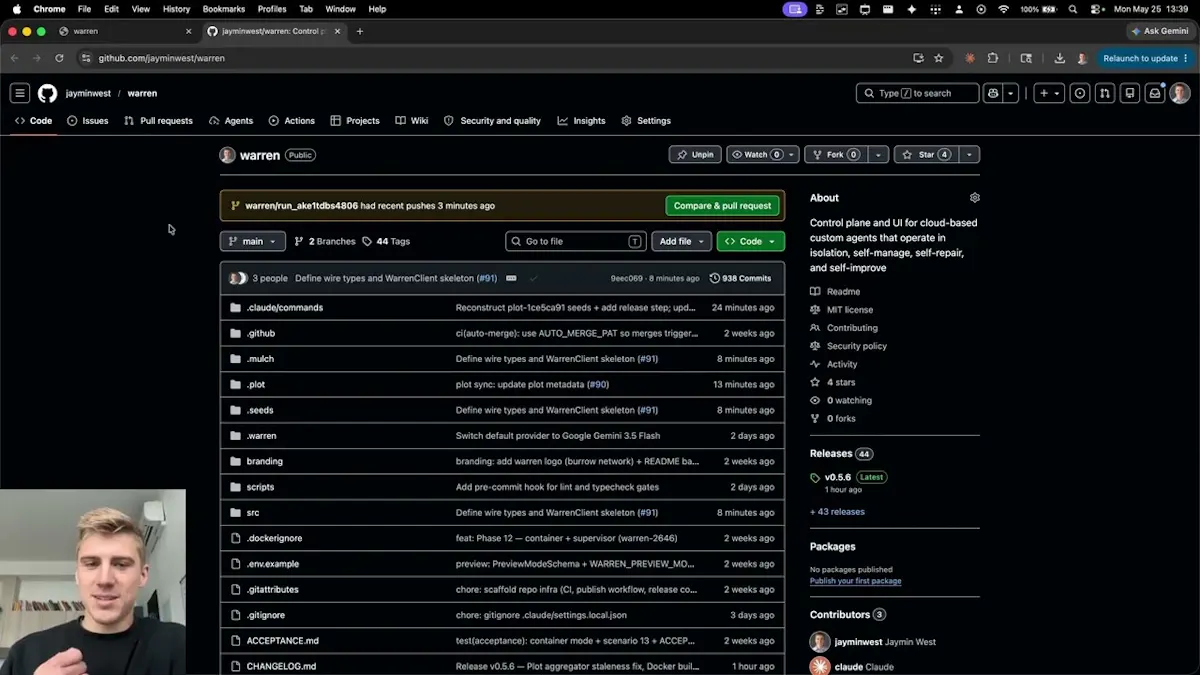Switch to the Issues repository tab
The height and width of the screenshot is (675, 1200).
(87, 121)
